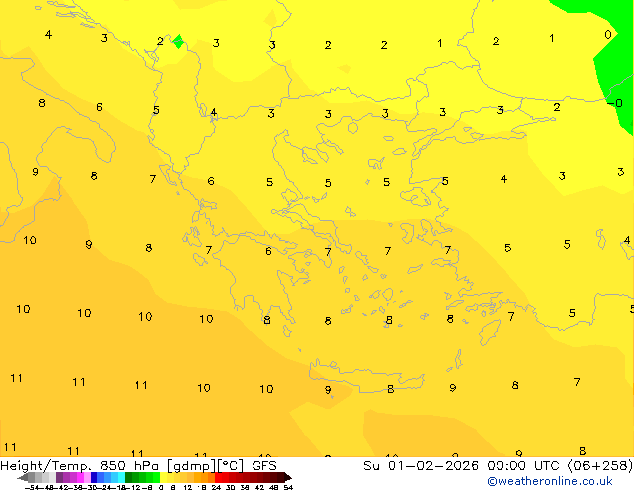Image resolution: width=634 pixels, height=490 pixels.
Task: Click the darkest green swatch in the scale
Action: pyautogui.click(x=128, y=477)
